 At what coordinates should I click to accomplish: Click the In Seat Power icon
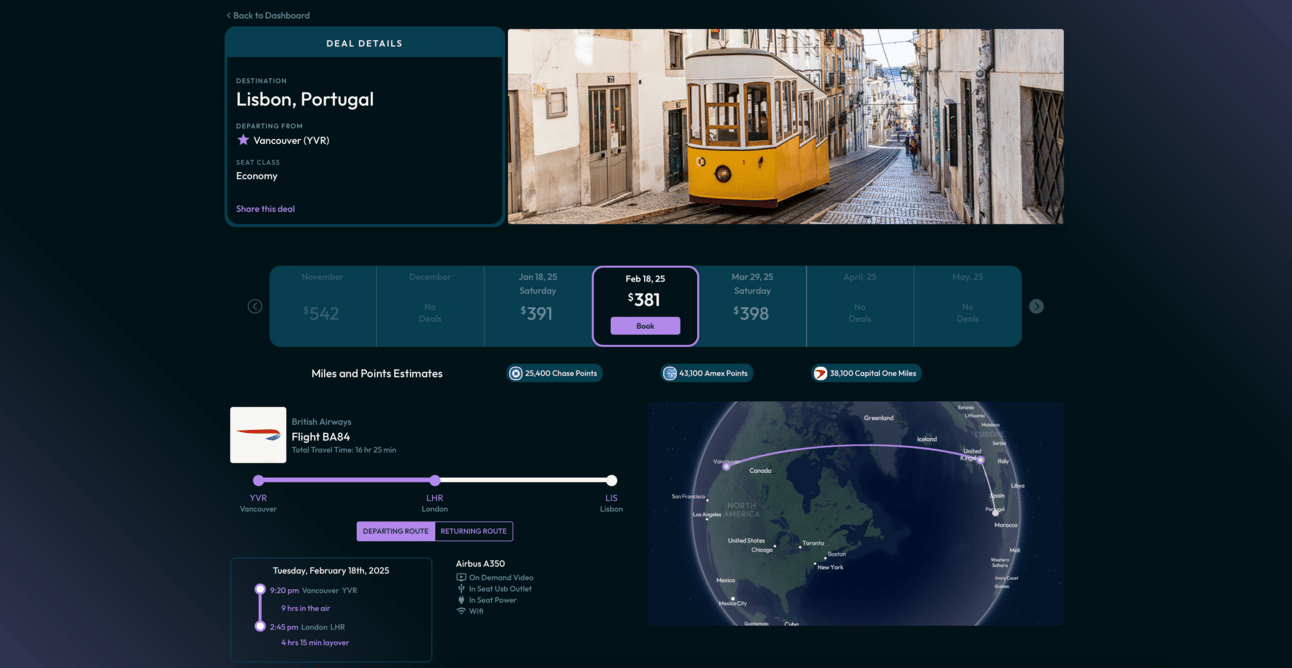coord(461,600)
